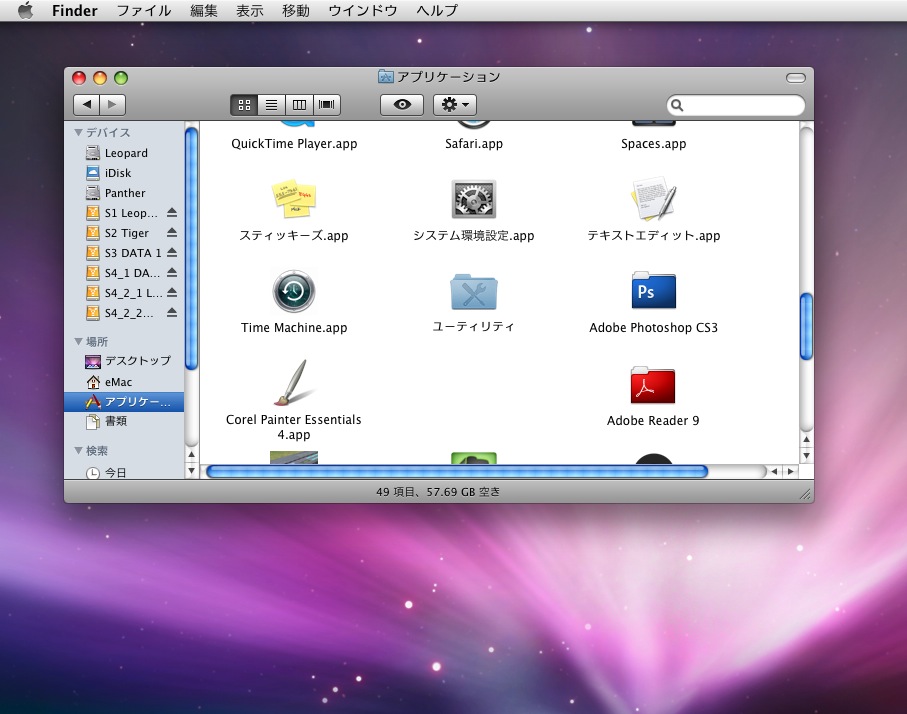The width and height of the screenshot is (907, 714).
Task: Click the sidebar vertical scrollbar thumb
Action: point(191,248)
